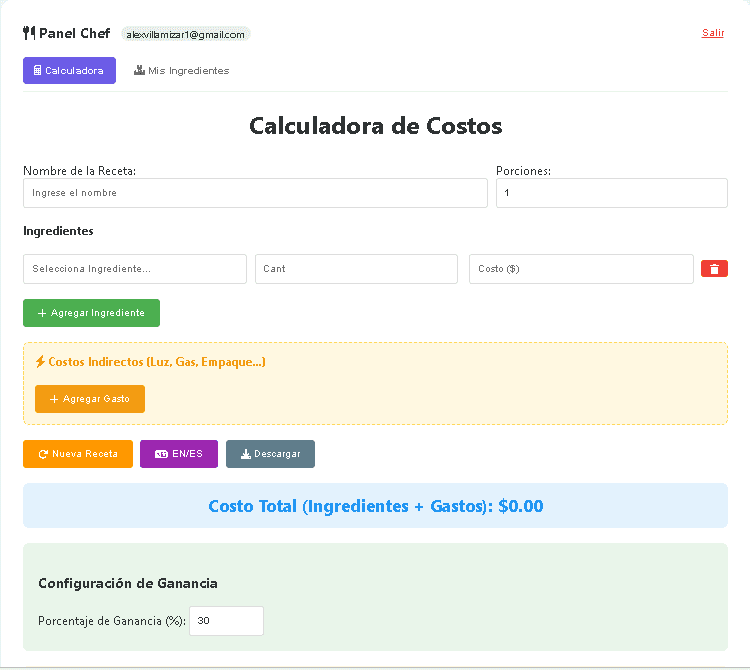Viewport: 750px width, 670px height.
Task: Start a Nueva Receta
Action: 78,454
